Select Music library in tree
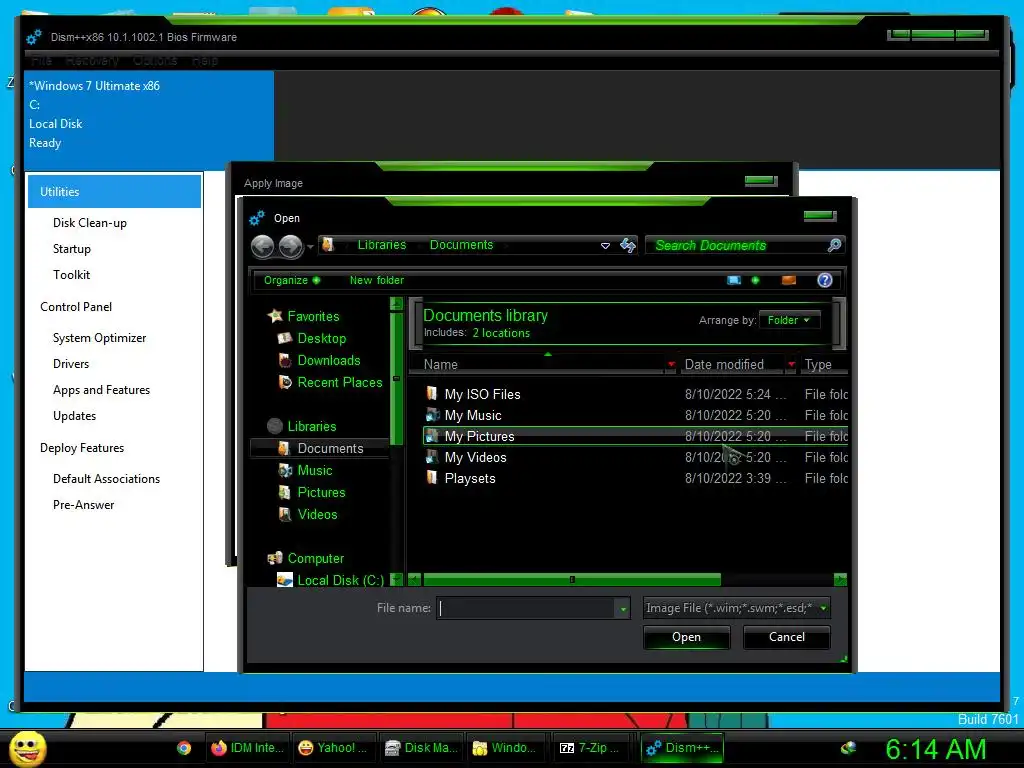The image size is (1024, 768). 314,470
